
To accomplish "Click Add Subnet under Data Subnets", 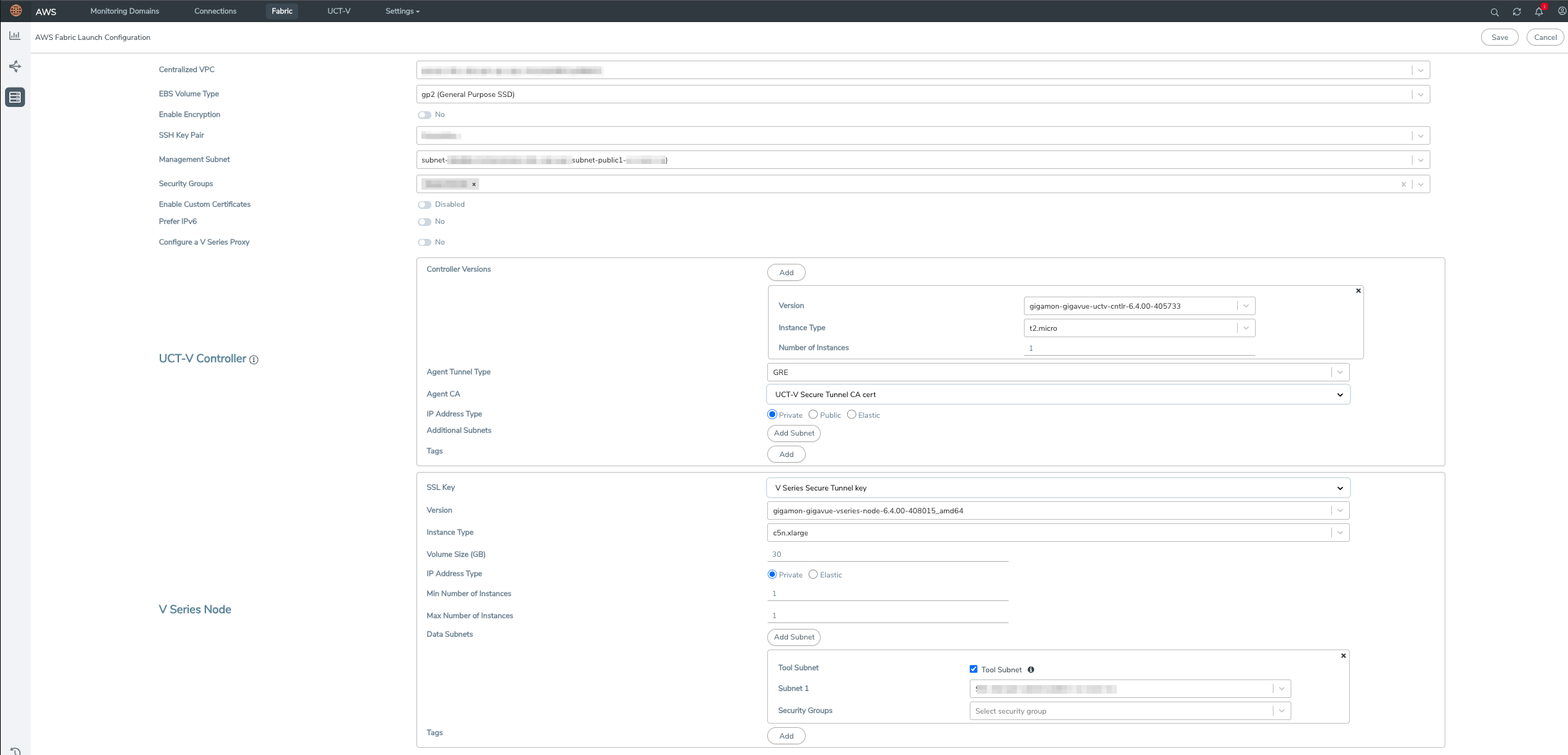I will (x=794, y=637).
